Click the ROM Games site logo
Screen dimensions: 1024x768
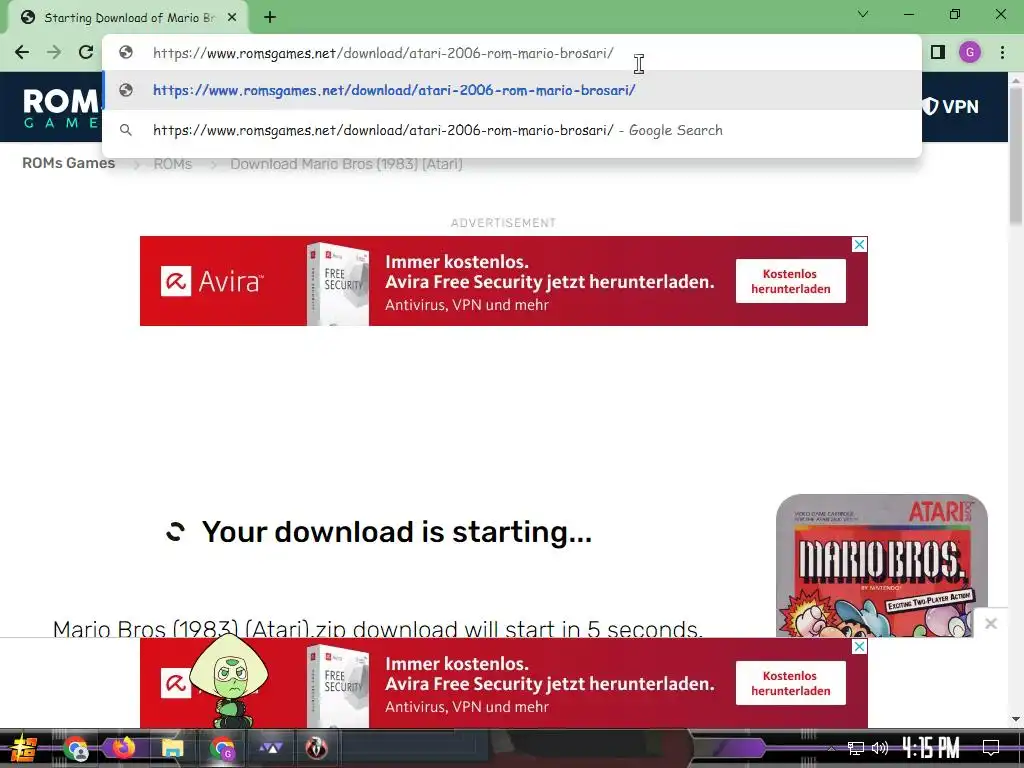coord(61,108)
